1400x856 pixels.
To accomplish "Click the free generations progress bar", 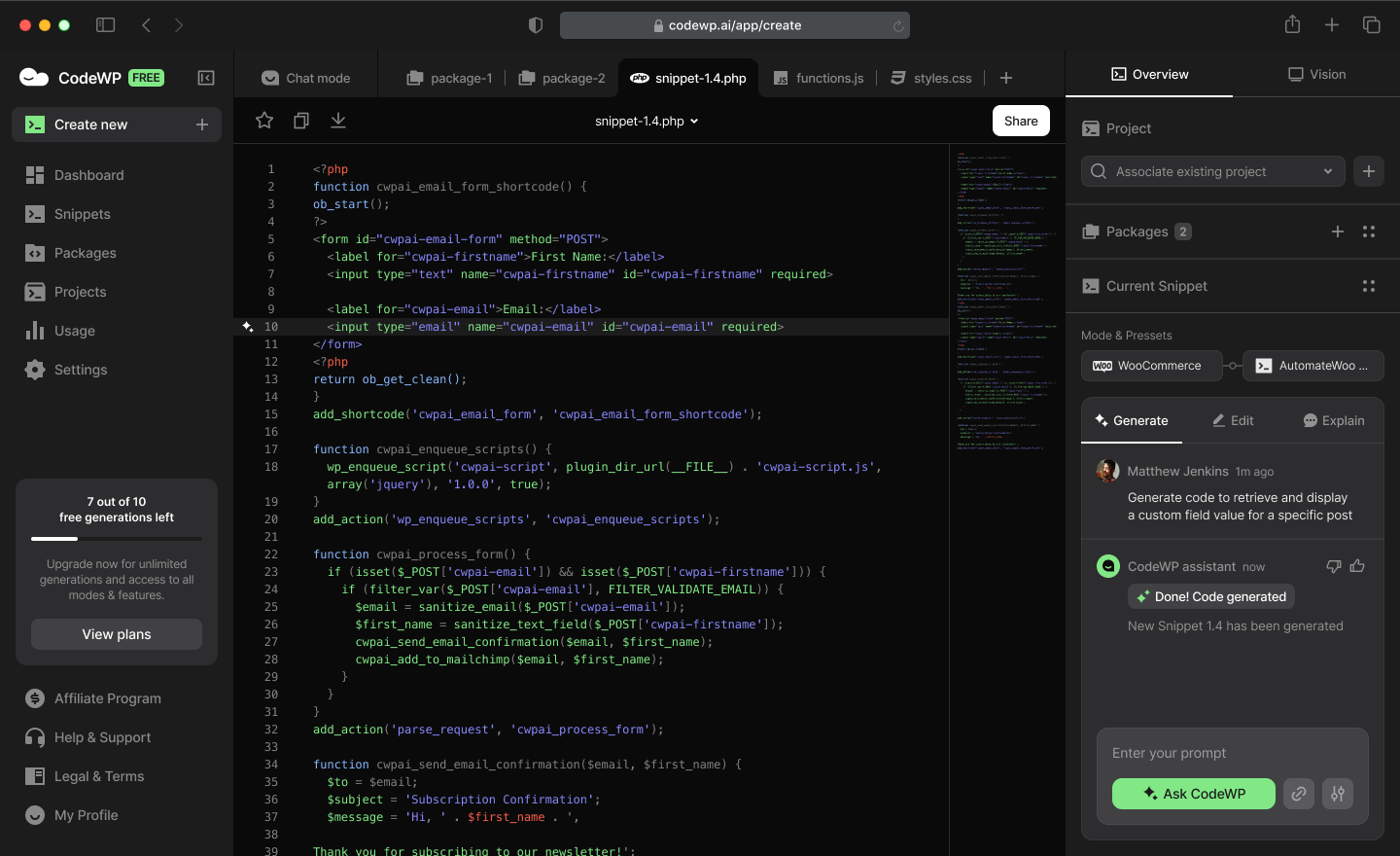I will coord(117,538).
